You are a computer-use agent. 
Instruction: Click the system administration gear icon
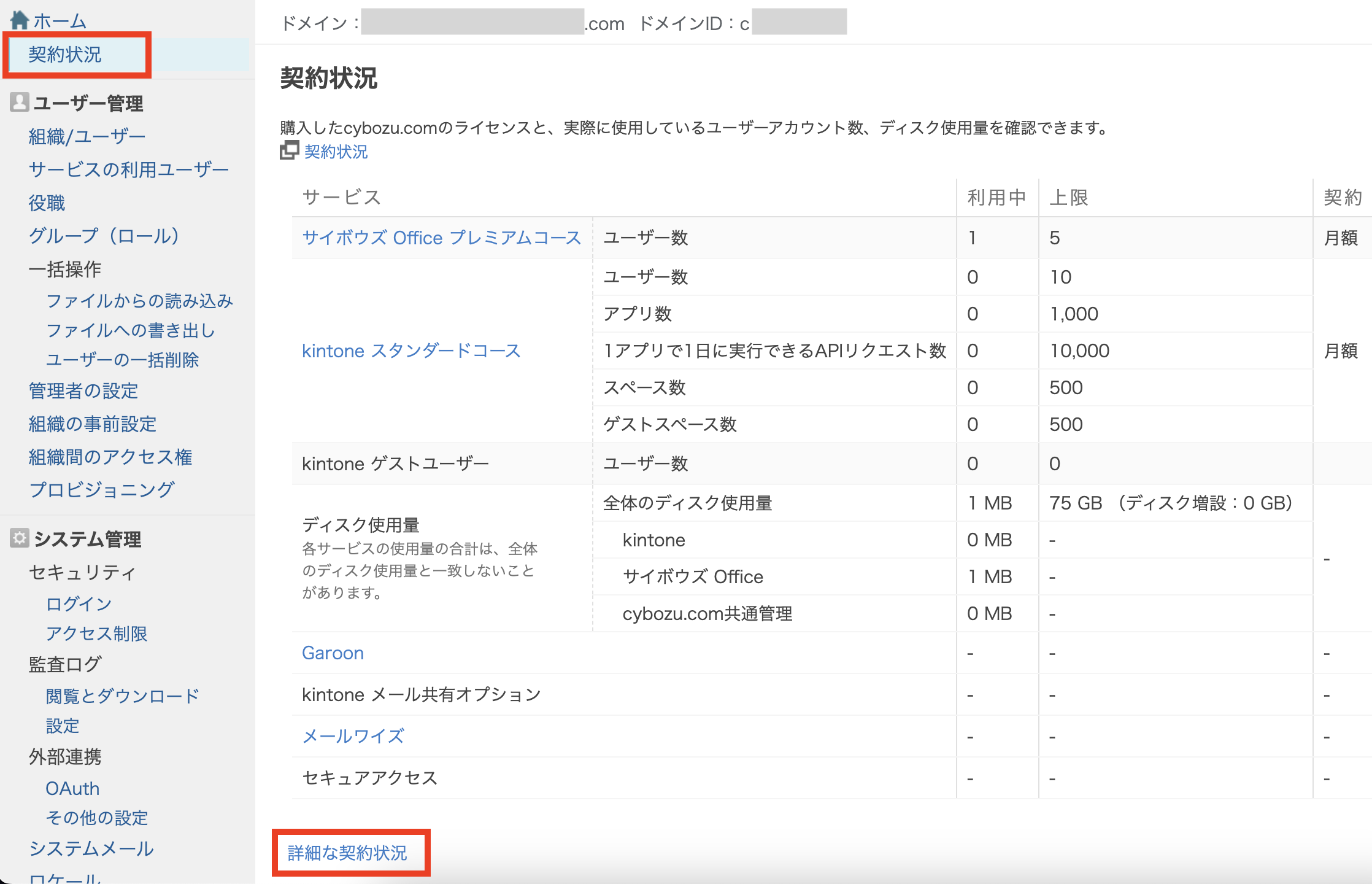(19, 538)
